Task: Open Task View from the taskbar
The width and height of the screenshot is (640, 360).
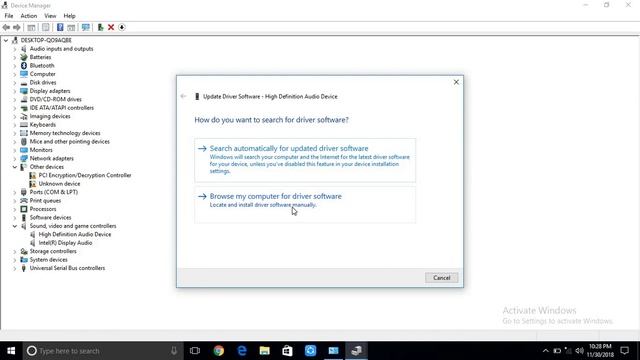Action: [195, 351]
